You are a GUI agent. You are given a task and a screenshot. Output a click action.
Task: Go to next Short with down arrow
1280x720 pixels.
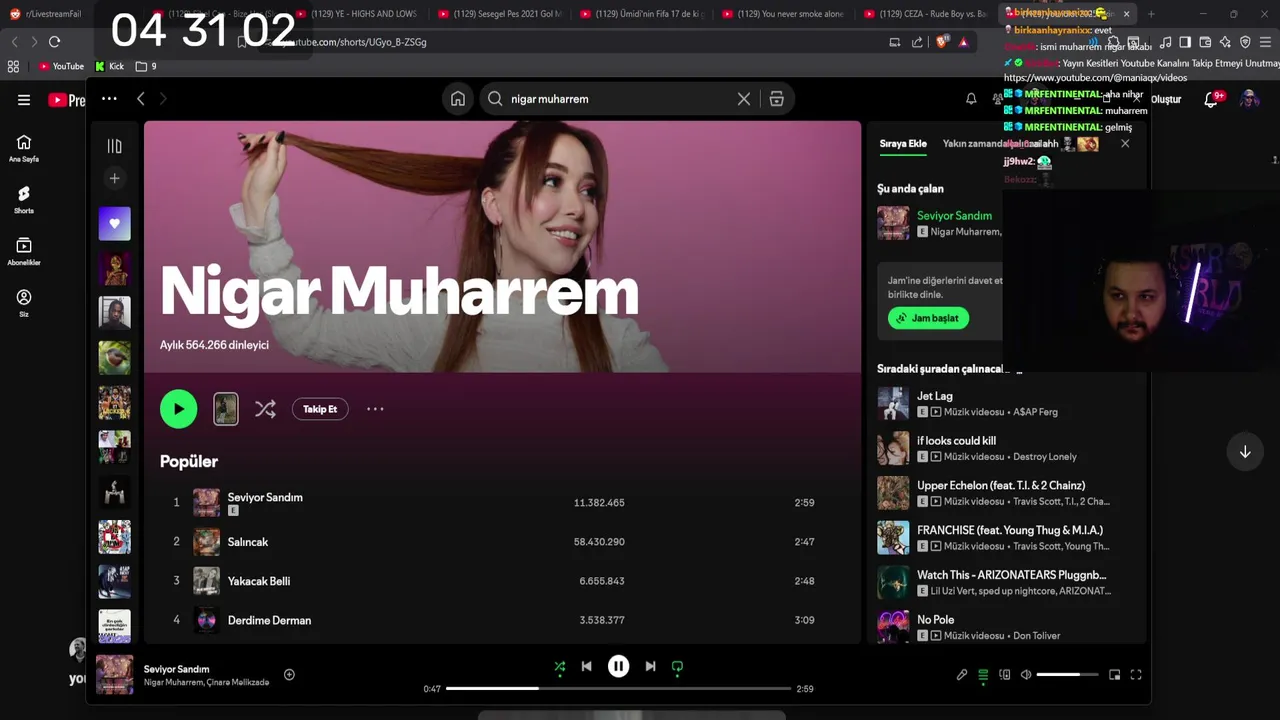click(x=1245, y=452)
